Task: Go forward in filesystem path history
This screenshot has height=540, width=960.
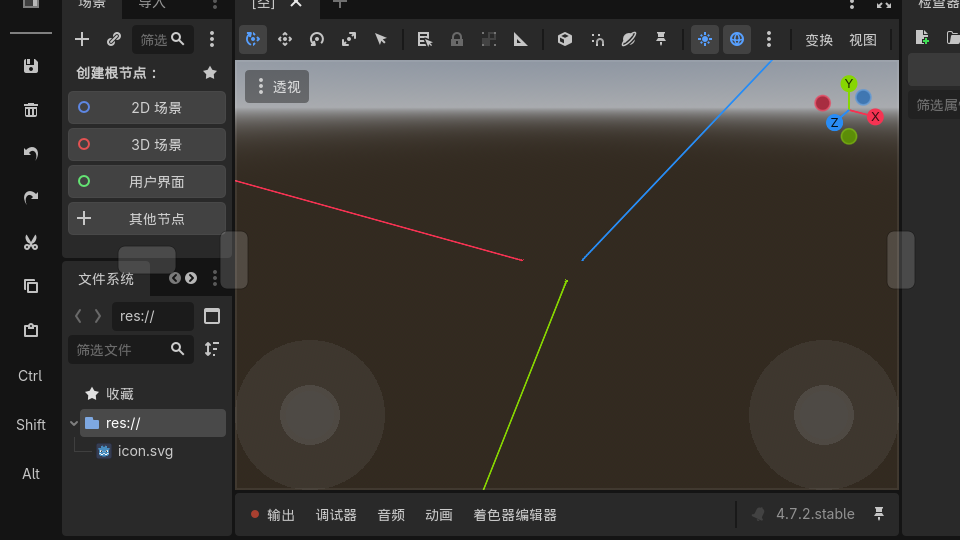Action: [x=97, y=316]
